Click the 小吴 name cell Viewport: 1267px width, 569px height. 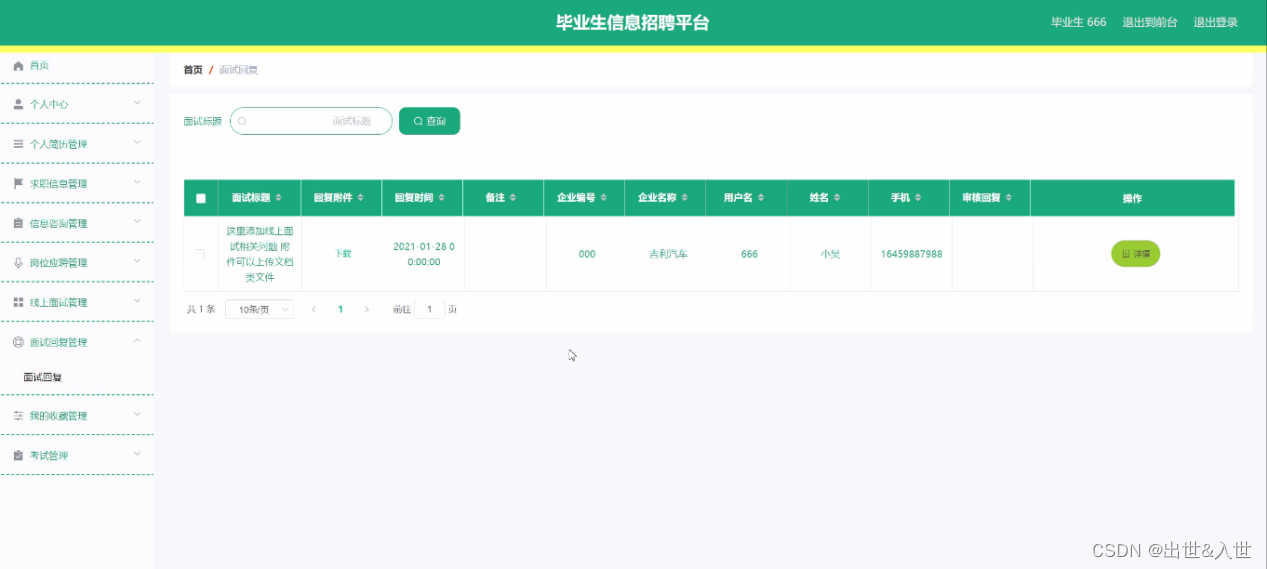[x=830, y=254]
